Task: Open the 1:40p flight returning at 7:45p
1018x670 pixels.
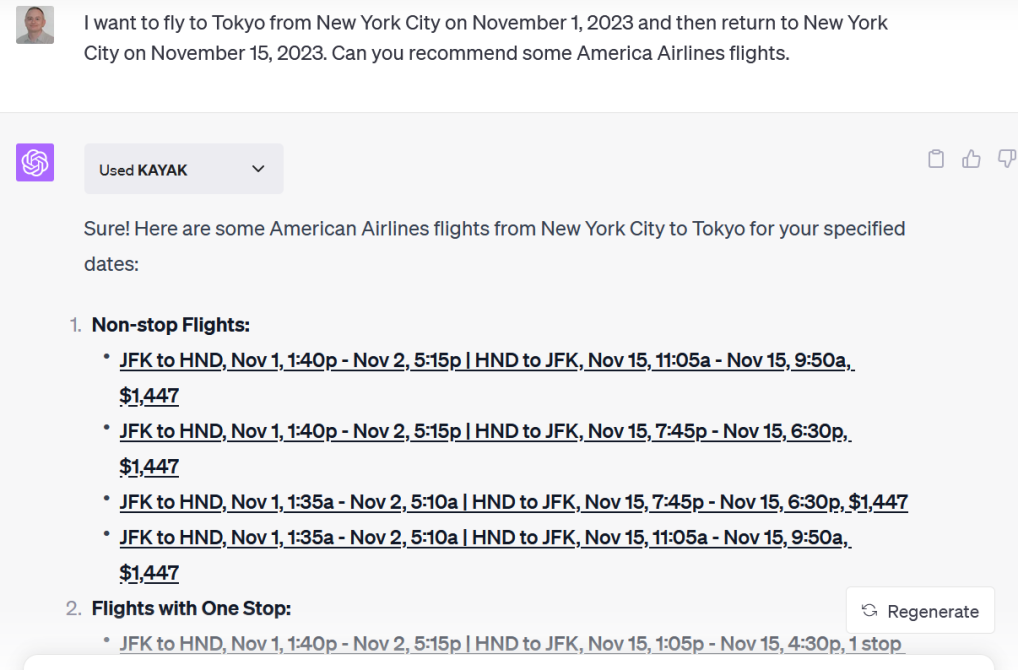Action: point(484,431)
